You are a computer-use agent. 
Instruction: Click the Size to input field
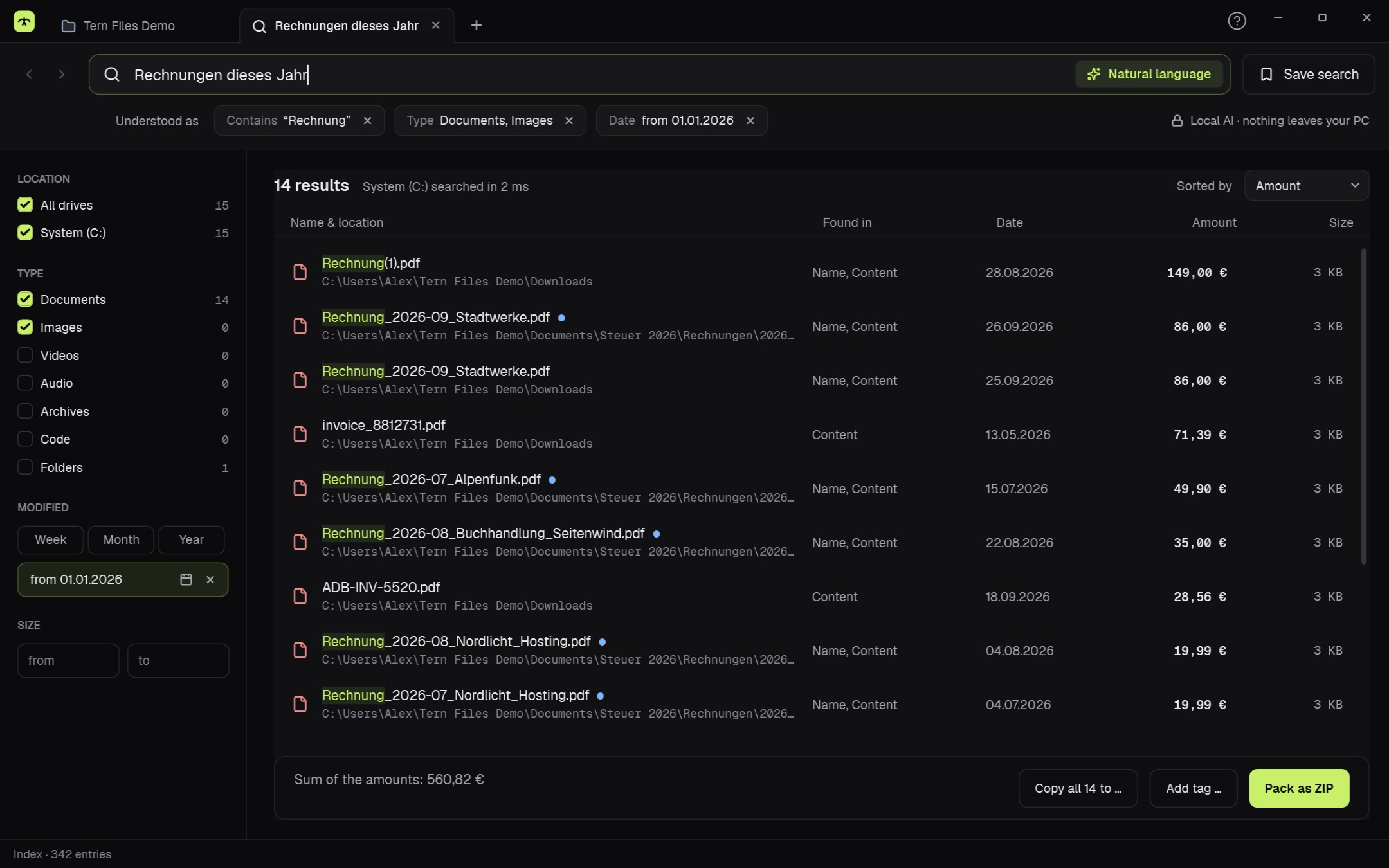click(x=178, y=660)
